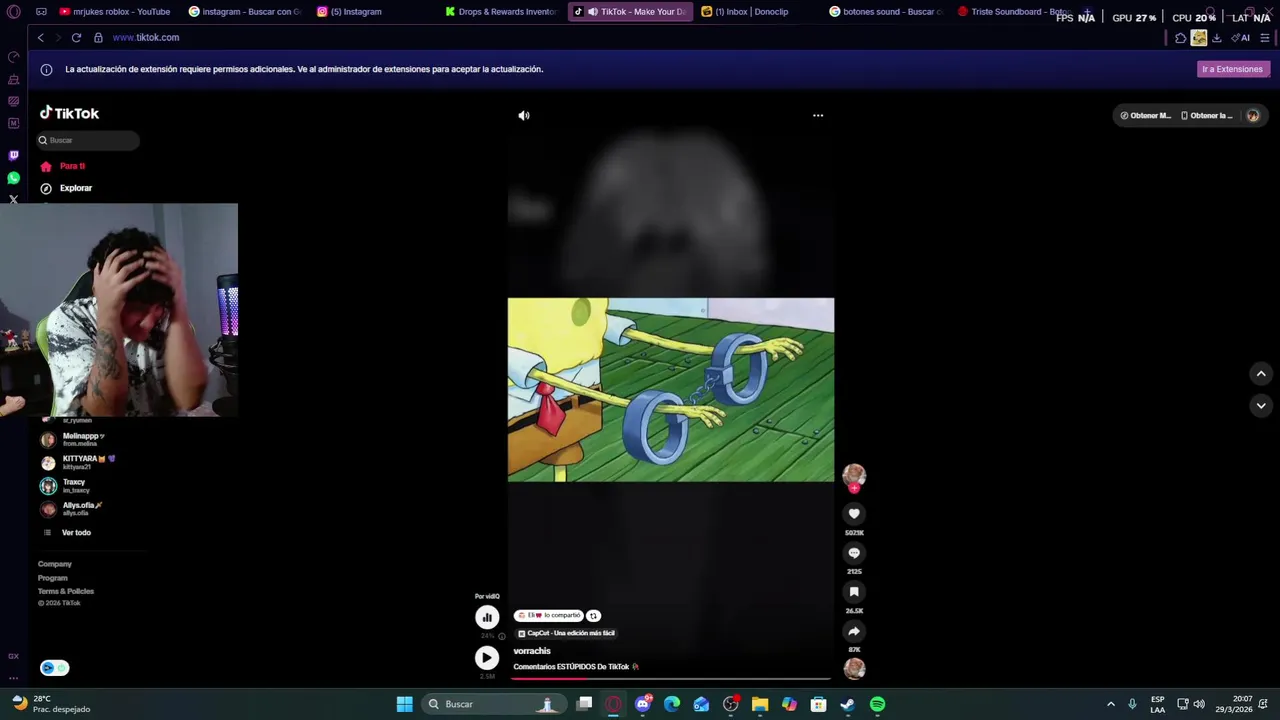Open the AI assistant toolbar button

click(x=1241, y=38)
